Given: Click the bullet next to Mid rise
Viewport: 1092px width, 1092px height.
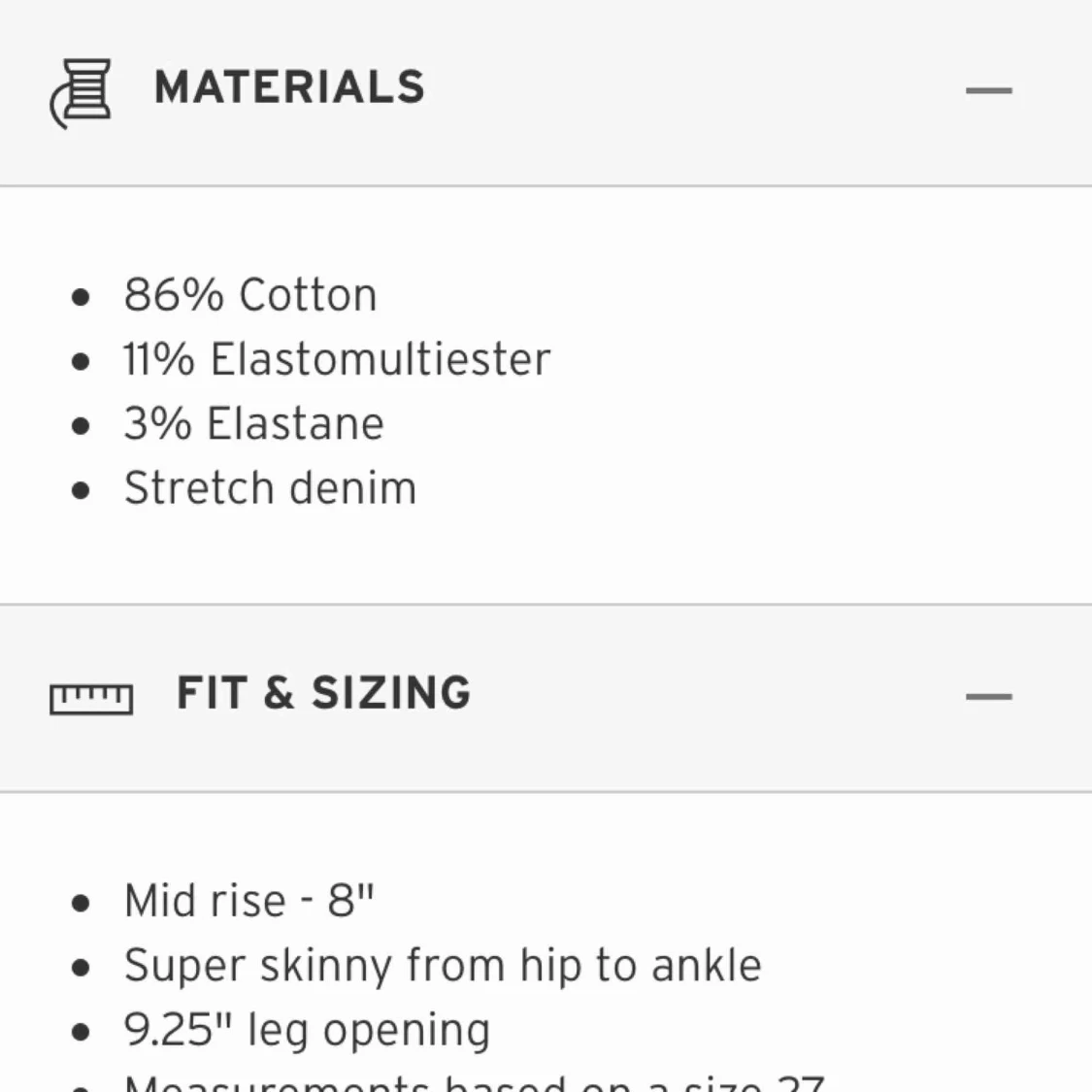Looking at the screenshot, I should point(81,903).
